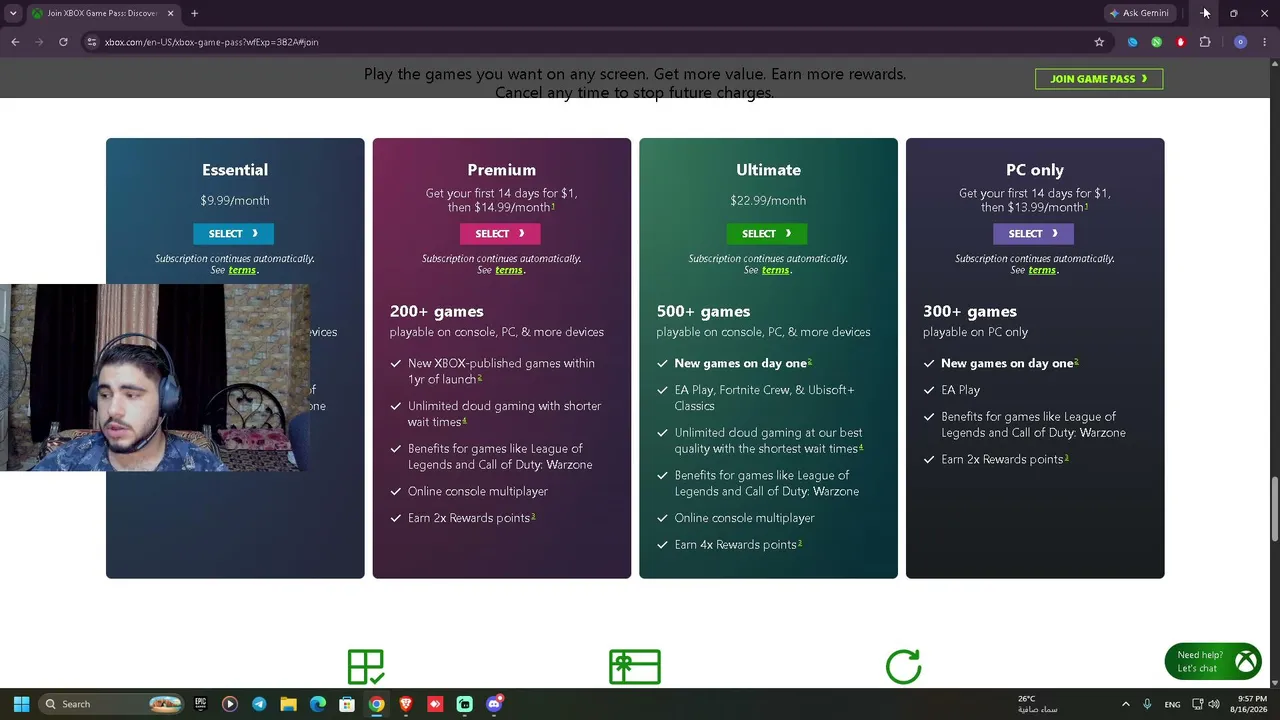The image size is (1280, 720).
Task: Select the Ultimate plan
Action: (x=767, y=233)
